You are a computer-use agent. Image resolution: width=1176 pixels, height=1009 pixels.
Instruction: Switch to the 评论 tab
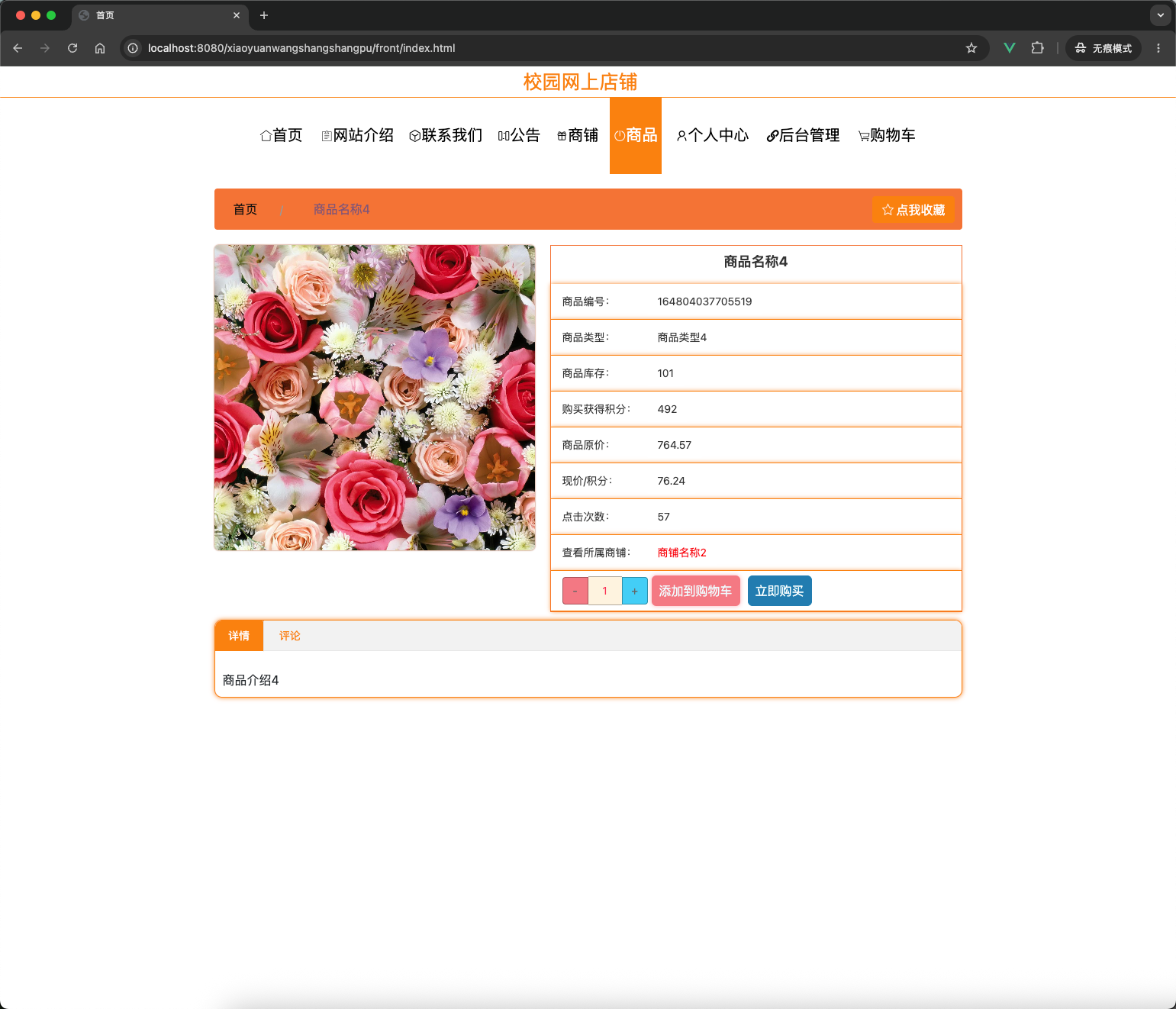(x=289, y=636)
